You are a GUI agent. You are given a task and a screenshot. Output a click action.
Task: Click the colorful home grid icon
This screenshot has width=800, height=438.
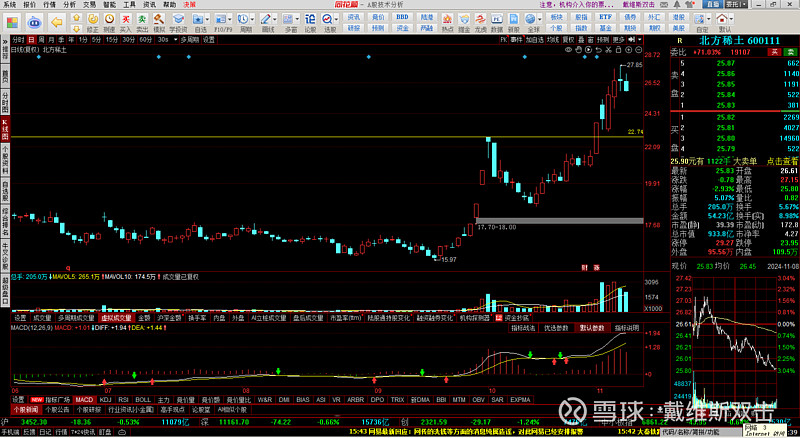point(12,22)
